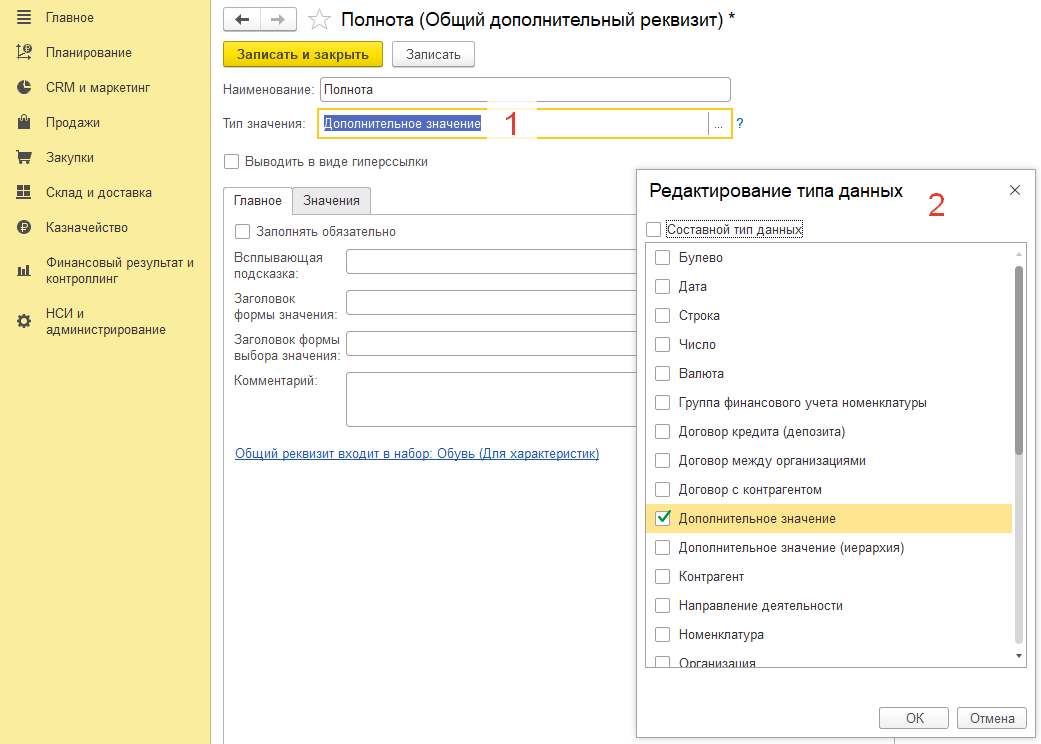Add to favorites with the star icon
Screen dimensions: 1041x744
319,20
